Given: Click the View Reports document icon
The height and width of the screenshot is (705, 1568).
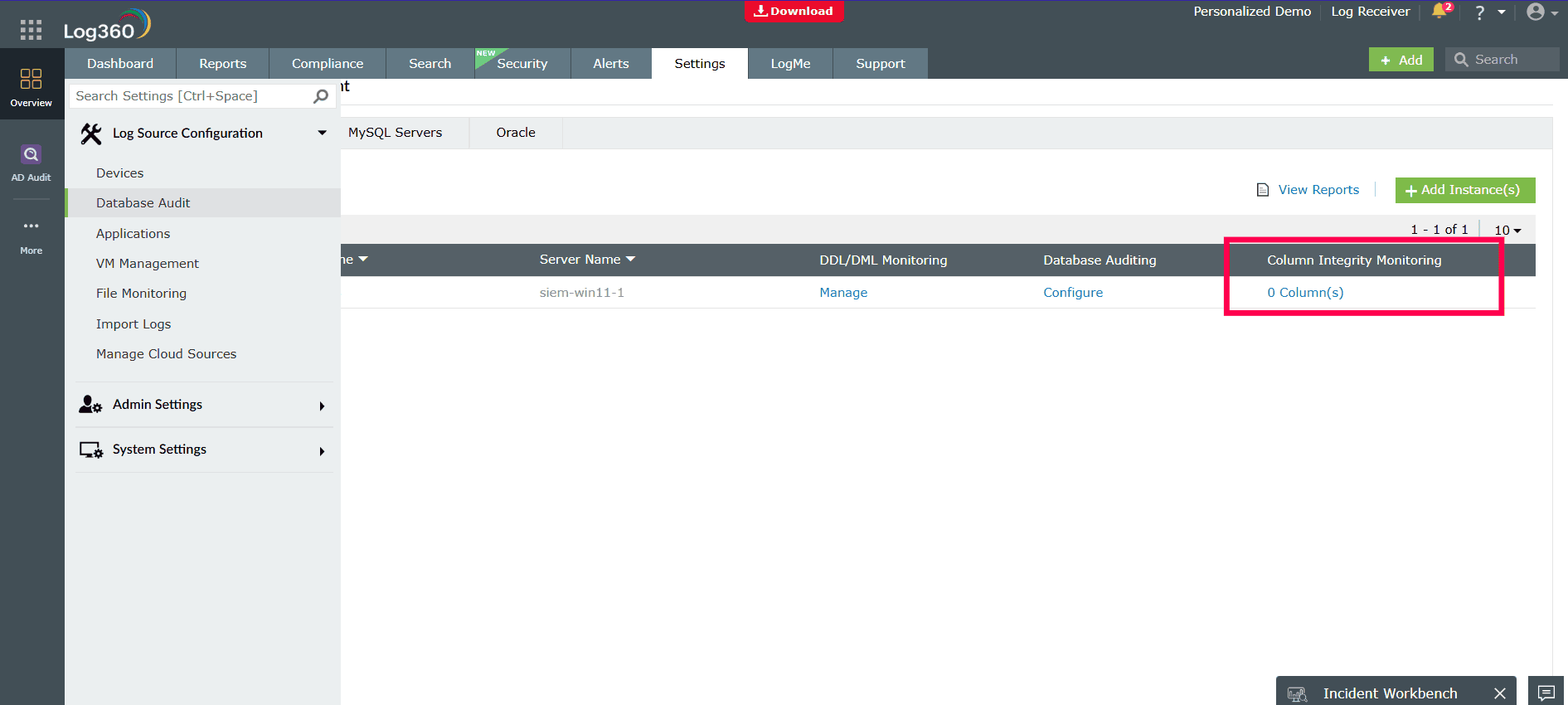Looking at the screenshot, I should (x=1263, y=190).
